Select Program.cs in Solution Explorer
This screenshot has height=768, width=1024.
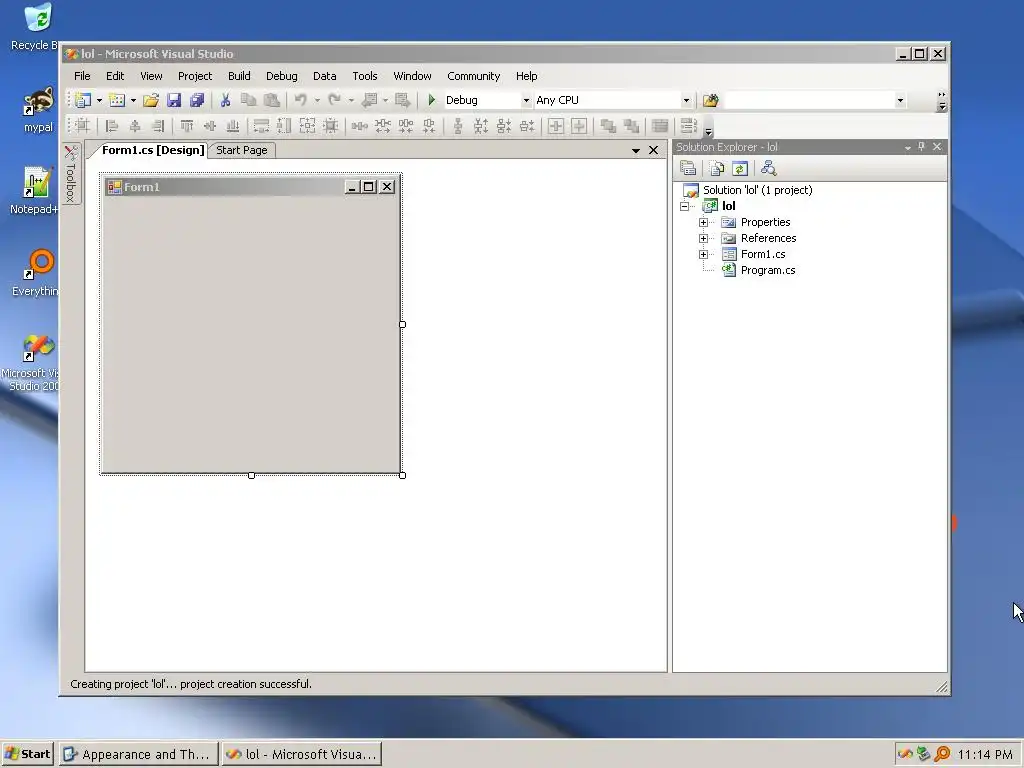(x=767, y=270)
